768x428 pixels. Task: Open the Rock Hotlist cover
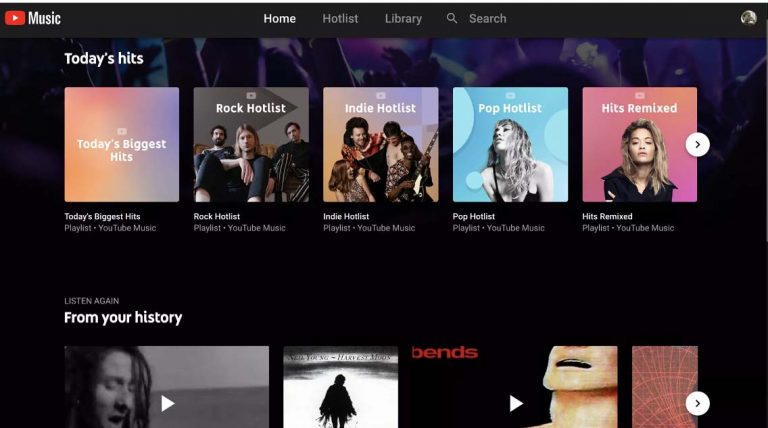pyautogui.click(x=251, y=144)
